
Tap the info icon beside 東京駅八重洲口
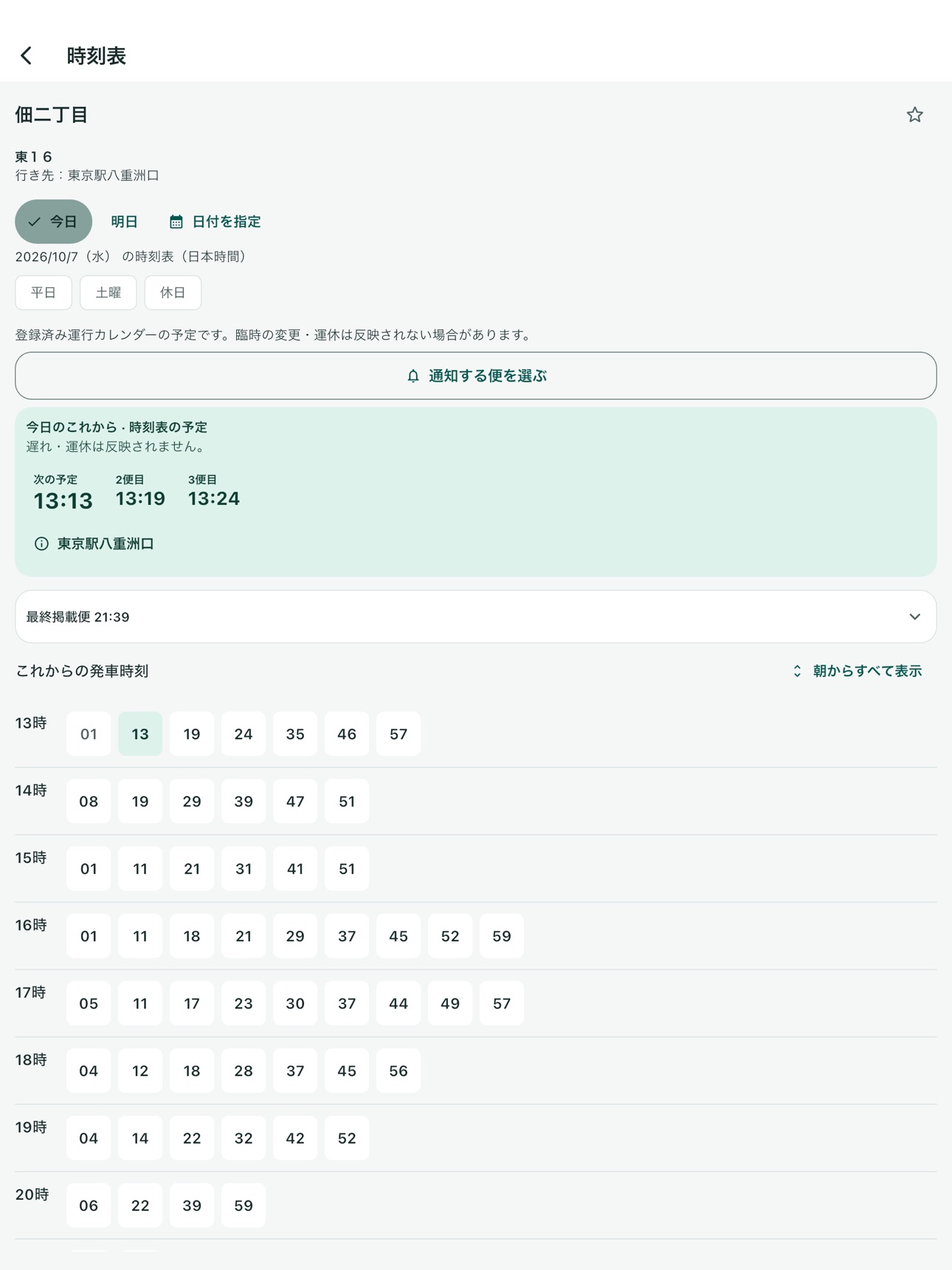pyautogui.click(x=41, y=543)
